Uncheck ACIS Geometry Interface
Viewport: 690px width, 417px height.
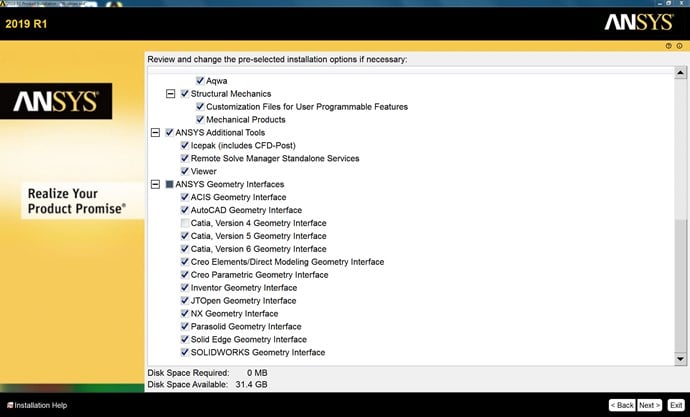click(185, 197)
